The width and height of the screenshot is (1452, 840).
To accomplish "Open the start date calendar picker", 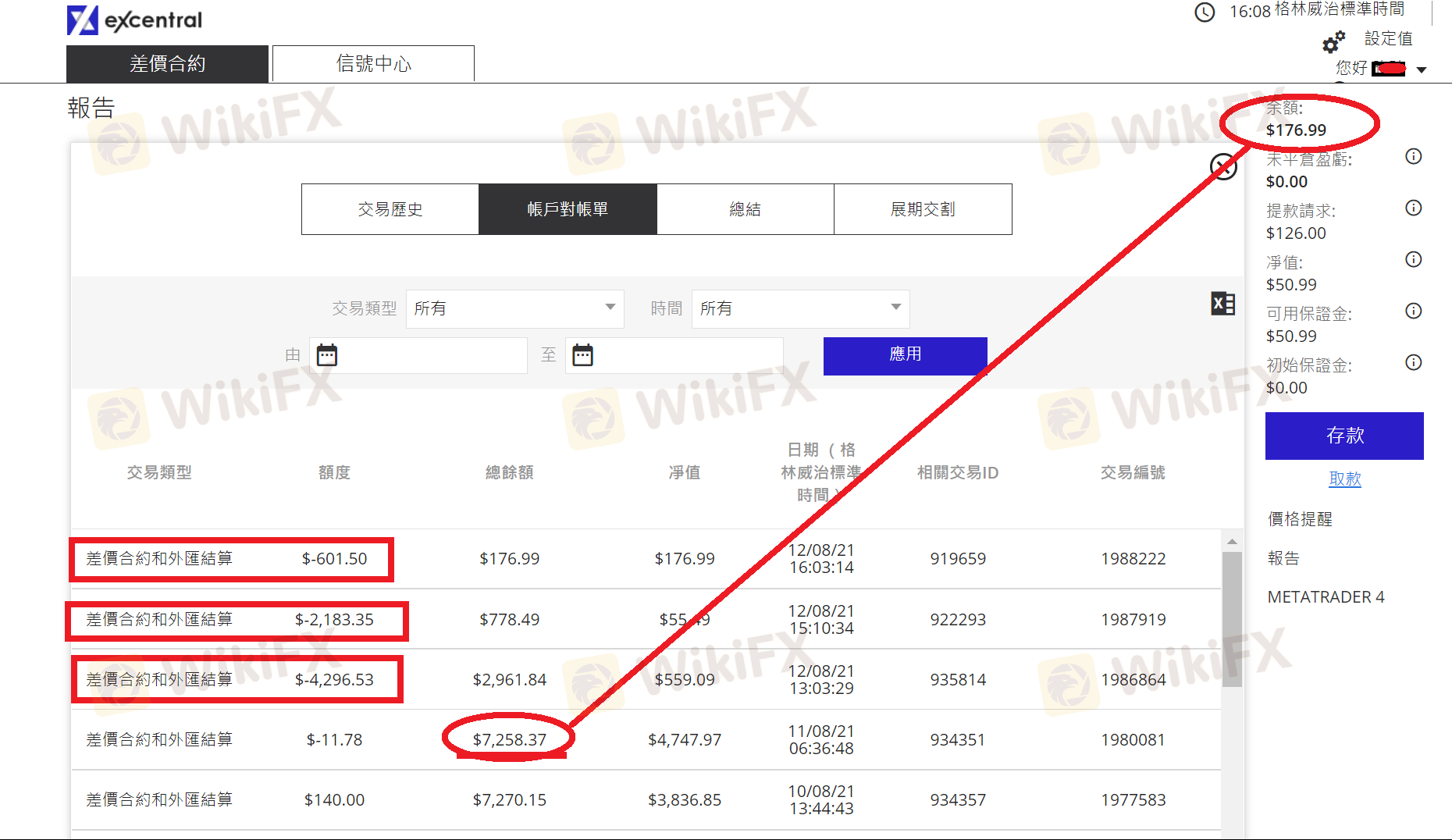I will (327, 355).
